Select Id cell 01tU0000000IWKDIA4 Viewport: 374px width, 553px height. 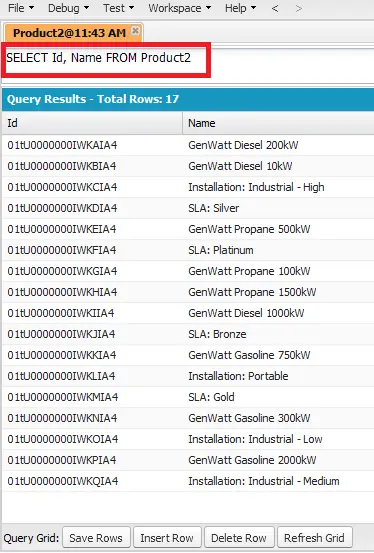pyautogui.click(x=92, y=208)
